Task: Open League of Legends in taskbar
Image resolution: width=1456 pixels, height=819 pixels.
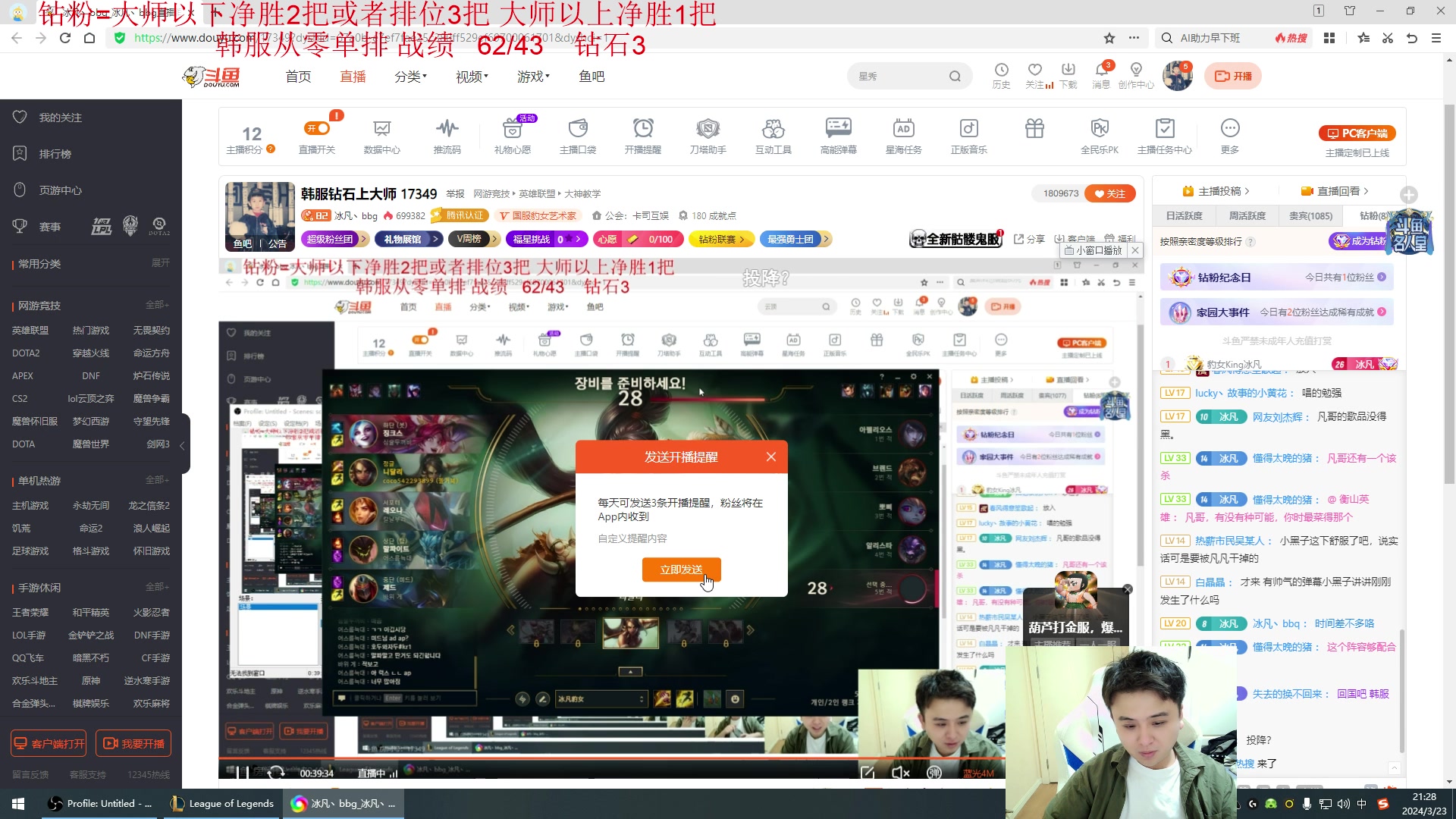Action: tap(222, 804)
